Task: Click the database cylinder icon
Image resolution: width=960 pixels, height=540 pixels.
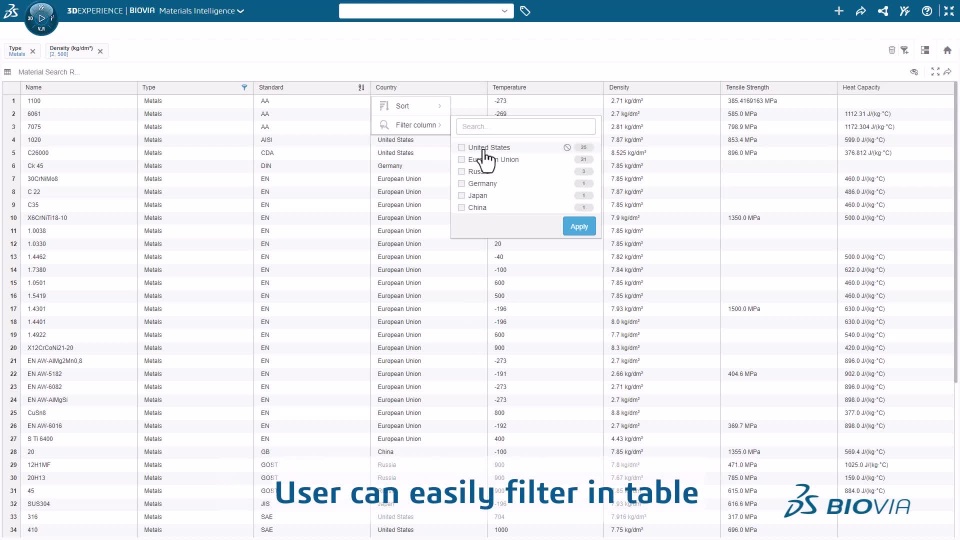Action: pyautogui.click(x=891, y=50)
